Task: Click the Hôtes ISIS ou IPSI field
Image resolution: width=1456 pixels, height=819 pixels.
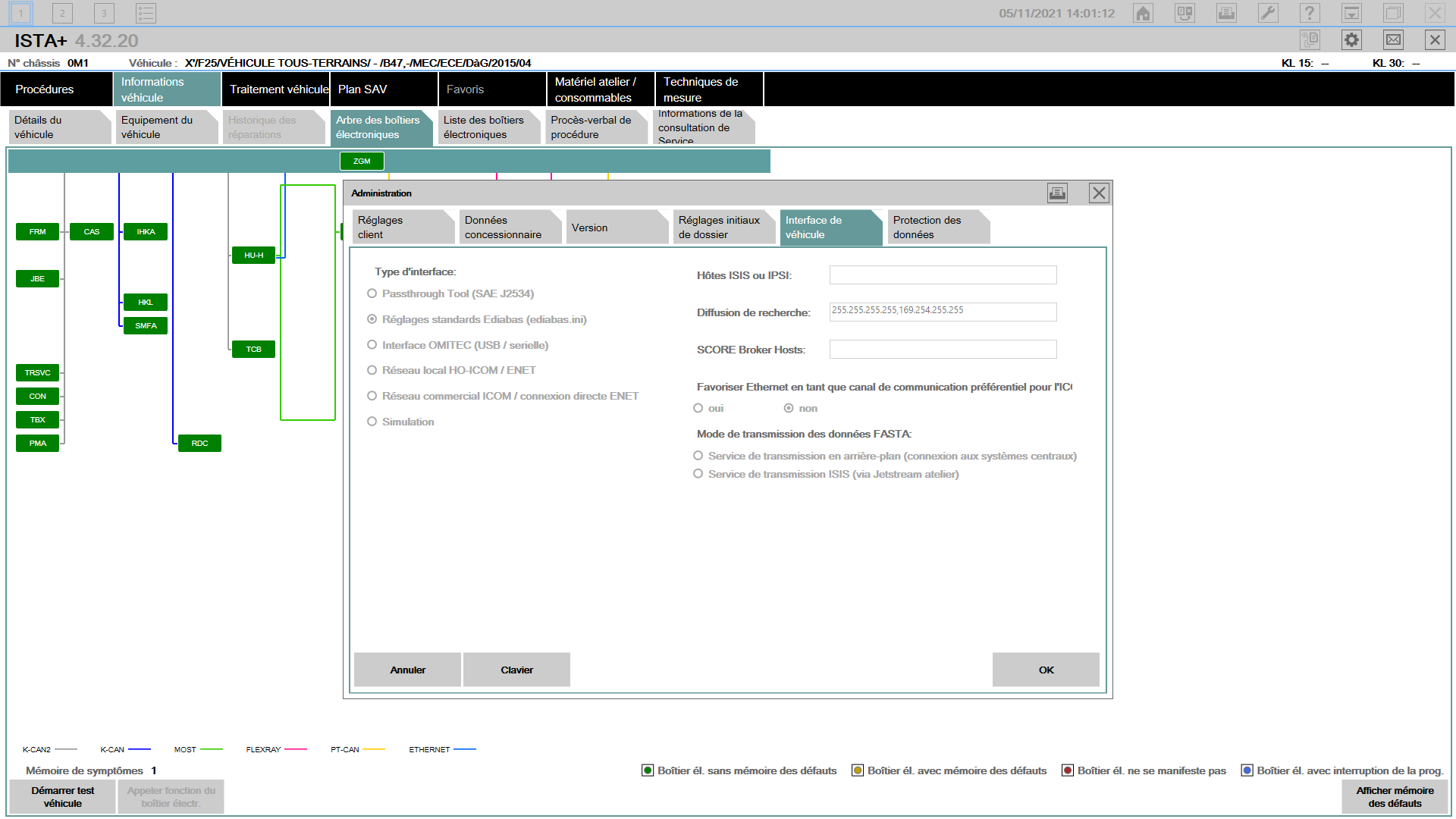Action: coord(943,275)
